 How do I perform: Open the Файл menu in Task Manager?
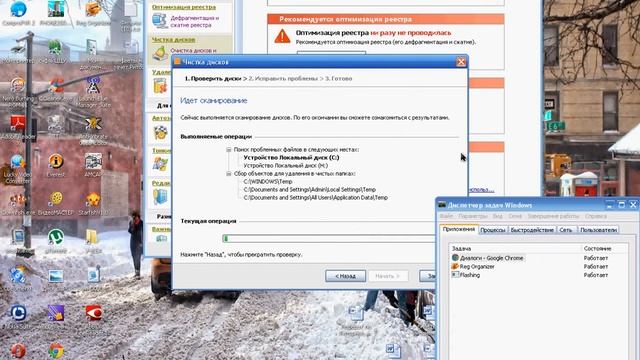(x=446, y=216)
